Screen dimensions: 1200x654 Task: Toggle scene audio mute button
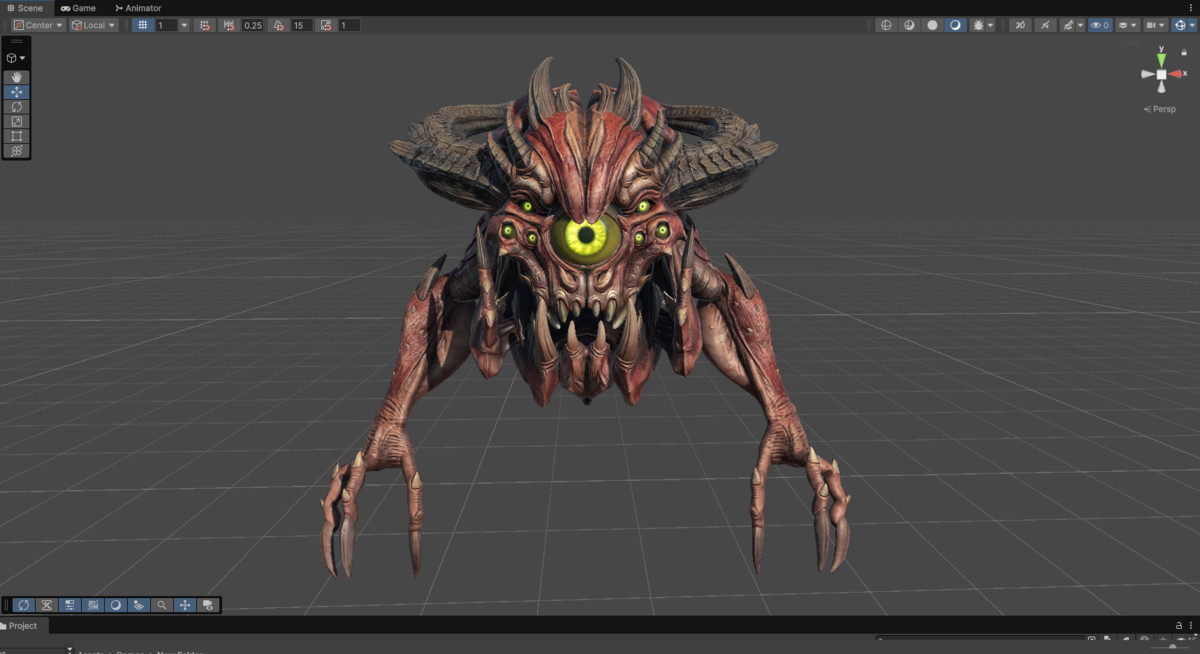click(1045, 25)
